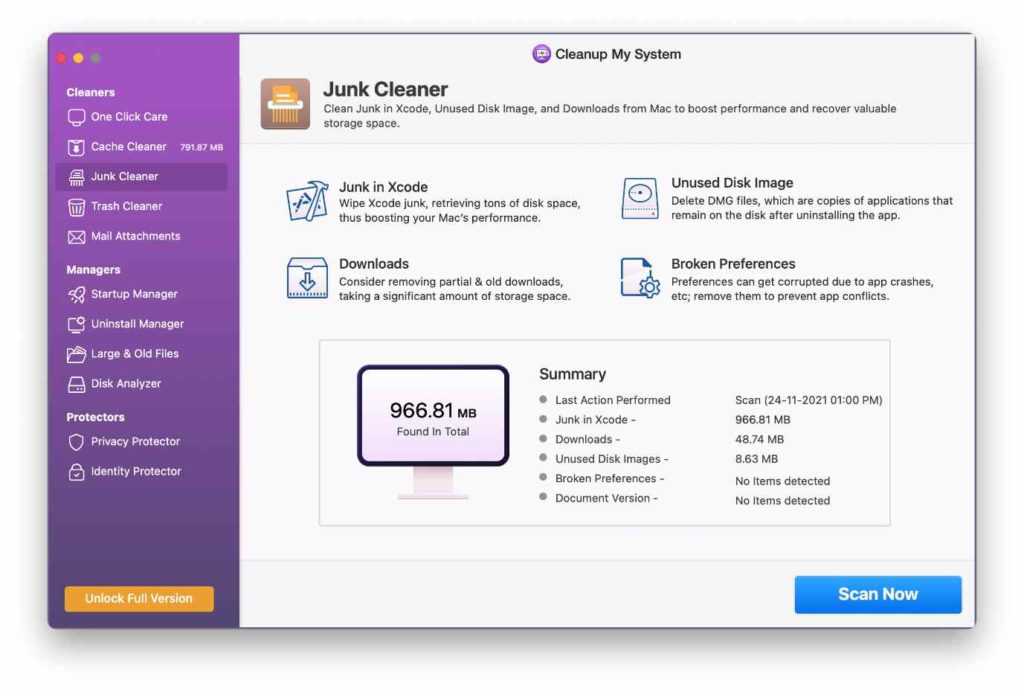Image resolution: width=1024 pixels, height=692 pixels.
Task: Switch to Uninstall Manager
Action: click(141, 324)
